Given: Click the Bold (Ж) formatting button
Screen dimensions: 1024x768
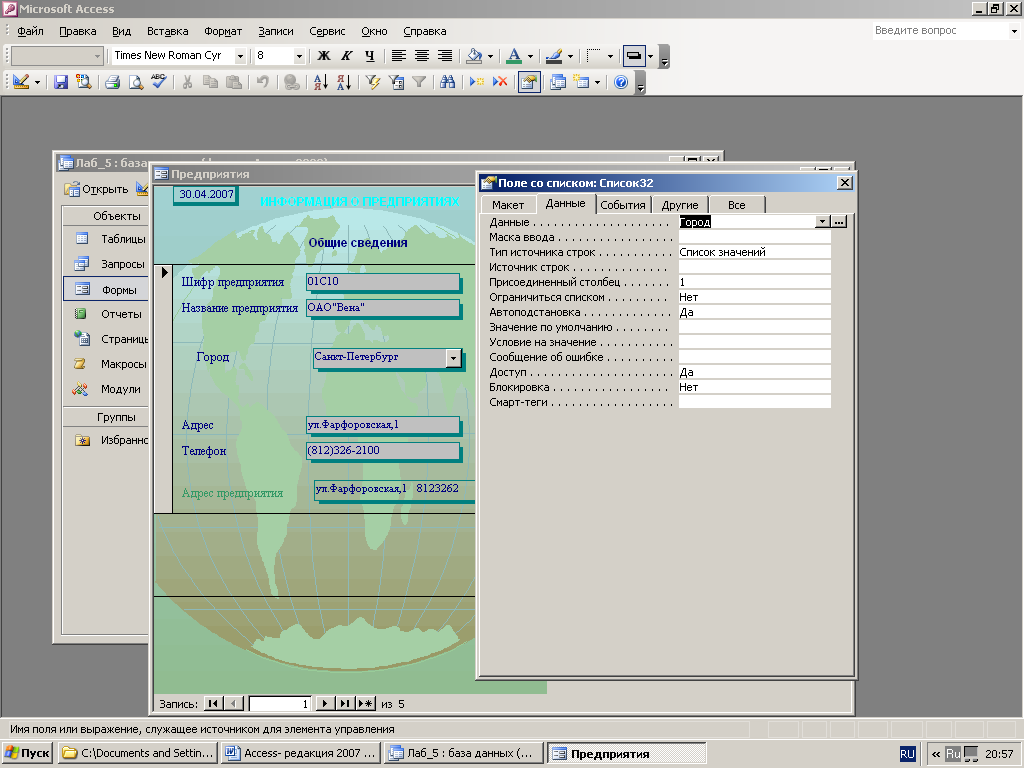Looking at the screenshot, I should (x=323, y=56).
